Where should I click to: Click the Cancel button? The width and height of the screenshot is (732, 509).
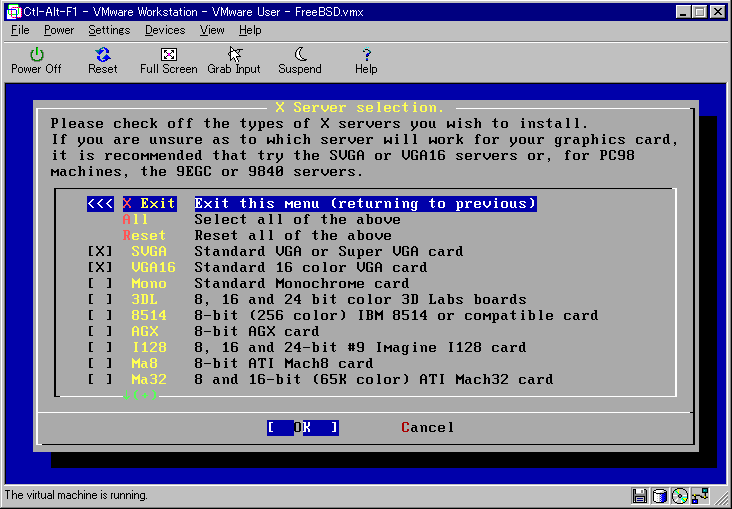point(428,427)
